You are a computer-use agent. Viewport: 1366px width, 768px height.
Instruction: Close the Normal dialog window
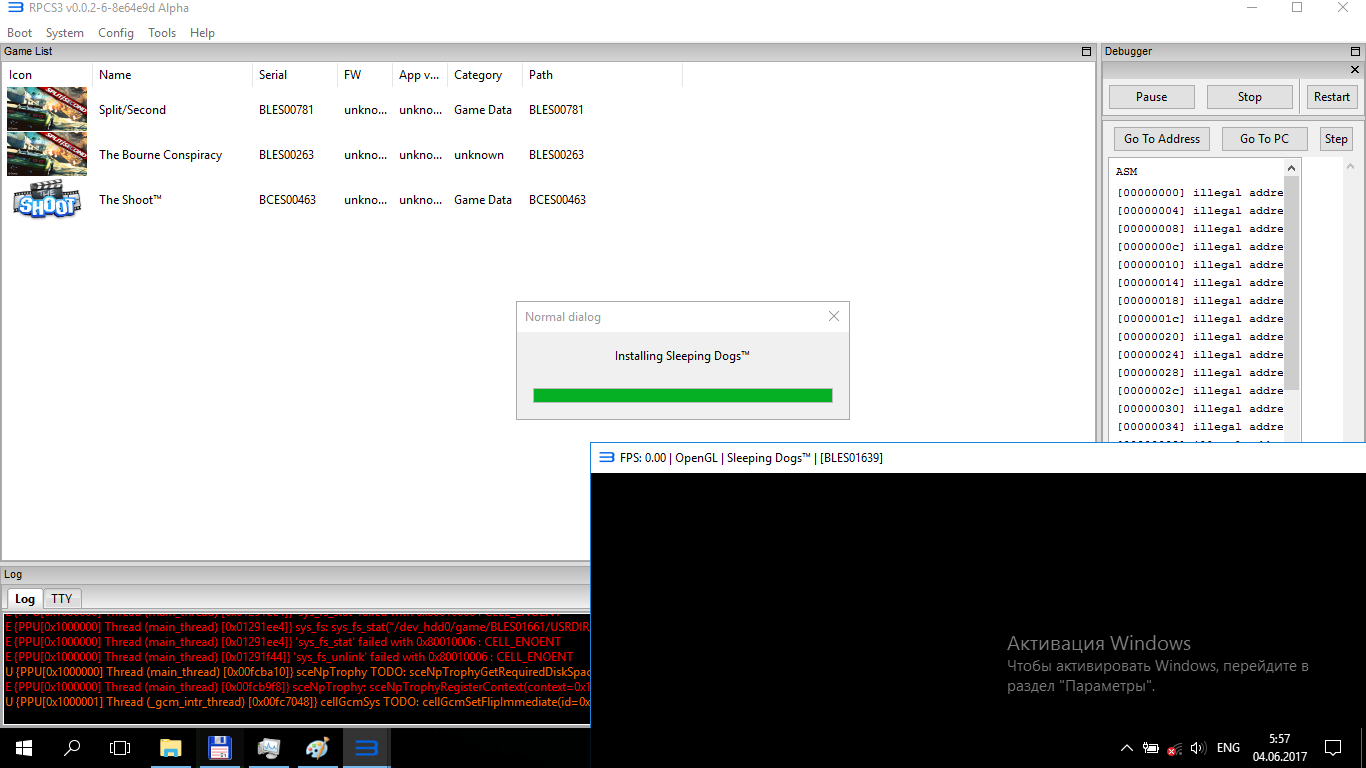coord(834,316)
